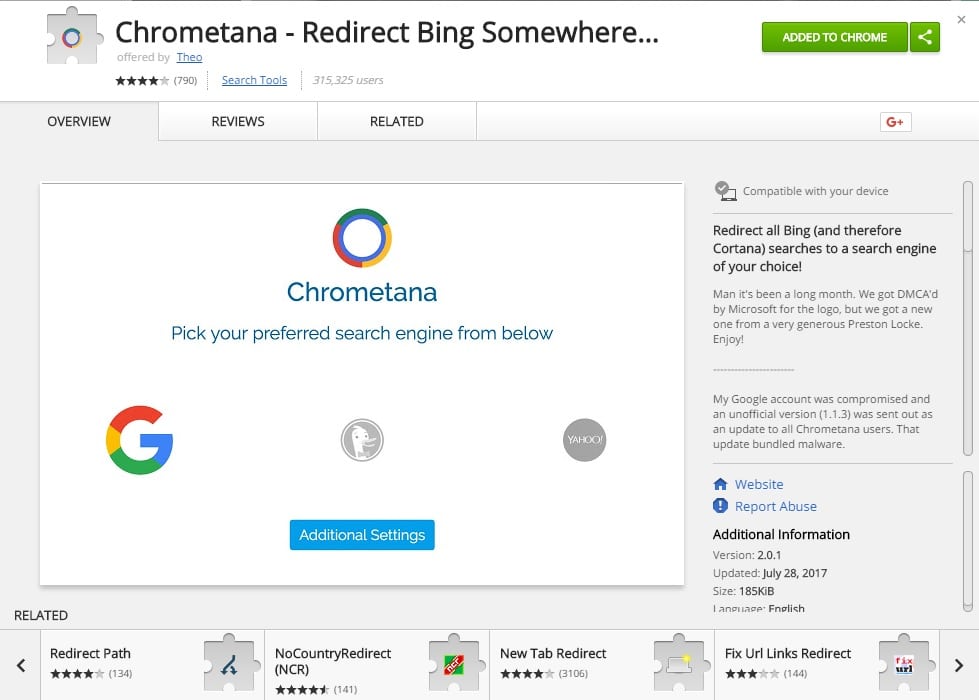
Task: Click the description panel scrollbar
Action: [x=968, y=318]
